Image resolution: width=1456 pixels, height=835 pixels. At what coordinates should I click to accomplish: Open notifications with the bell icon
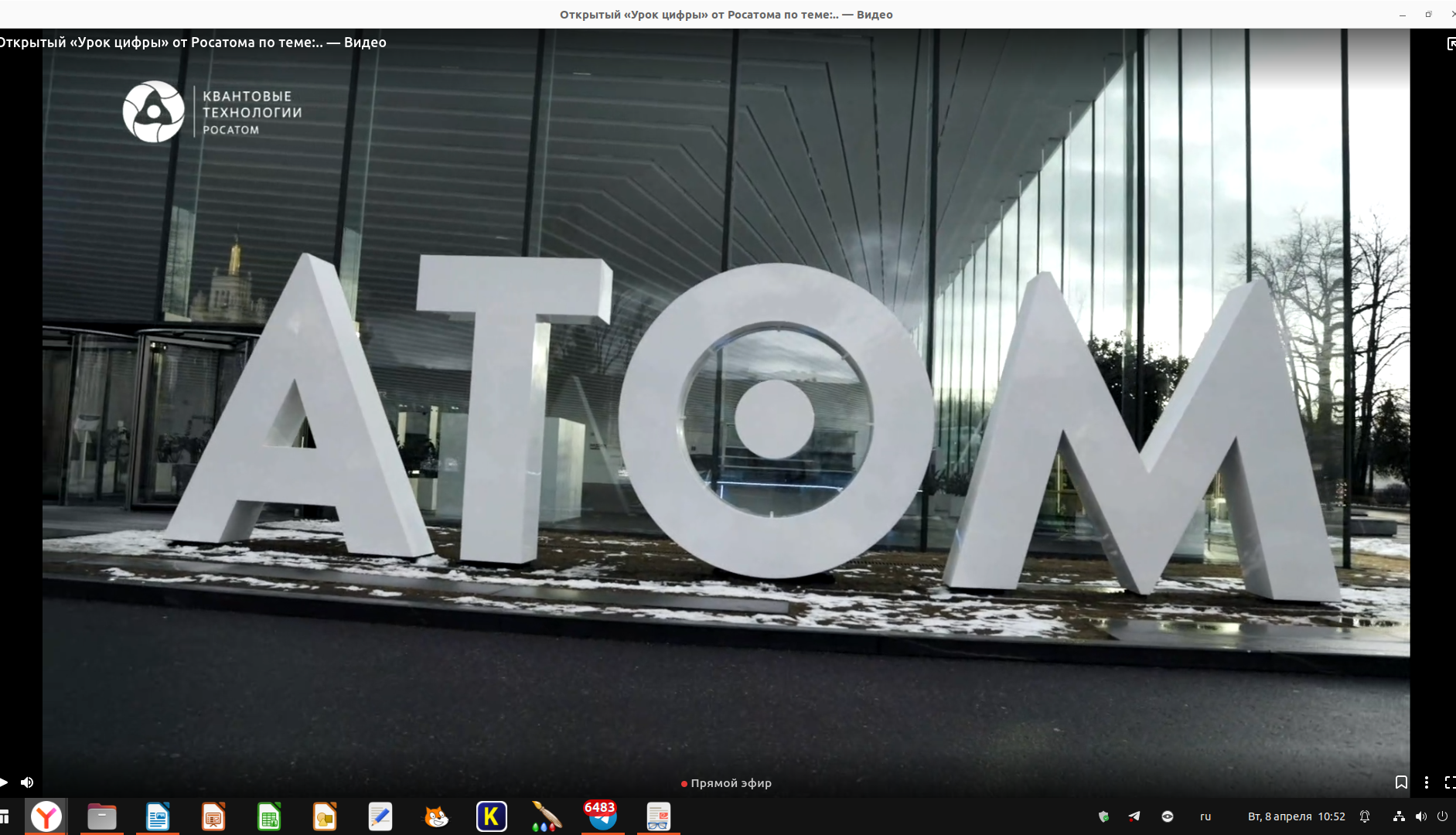[1366, 816]
